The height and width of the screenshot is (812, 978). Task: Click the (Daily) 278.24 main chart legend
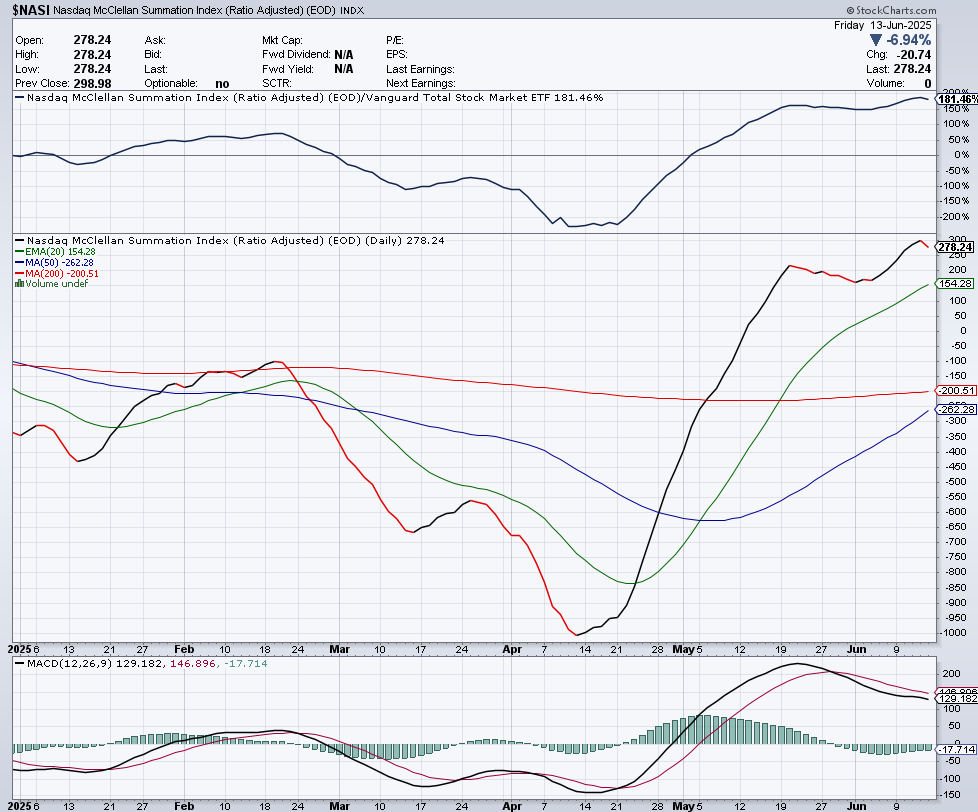click(230, 240)
